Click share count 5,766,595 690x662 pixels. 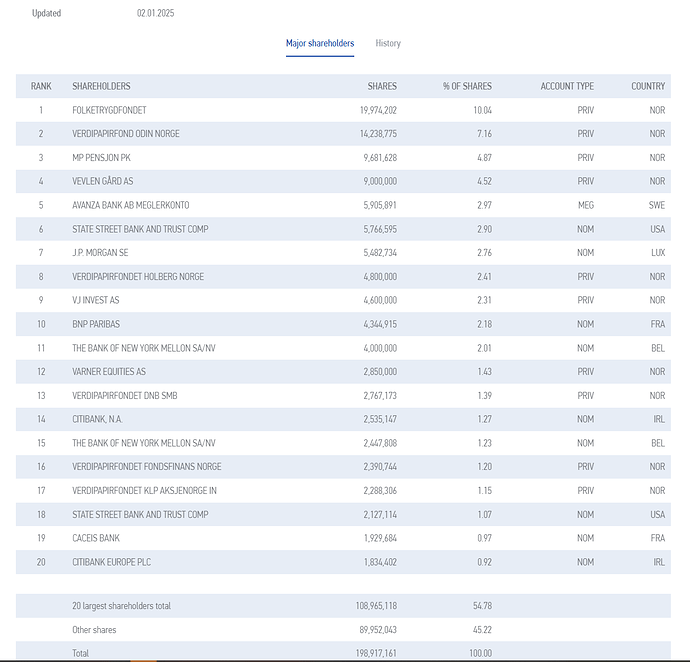[x=380, y=229]
